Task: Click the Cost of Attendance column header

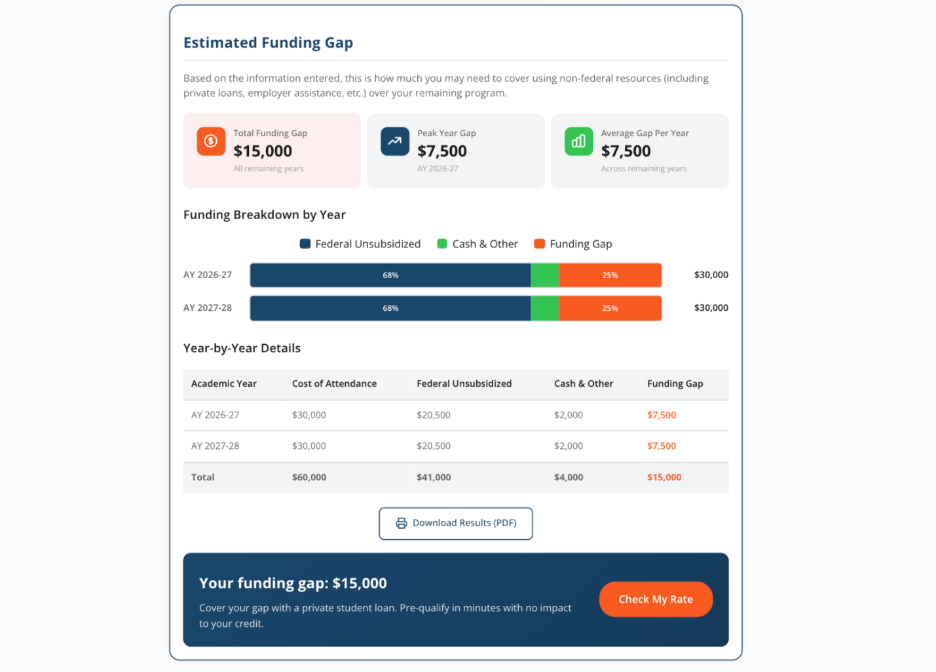Action: point(335,384)
